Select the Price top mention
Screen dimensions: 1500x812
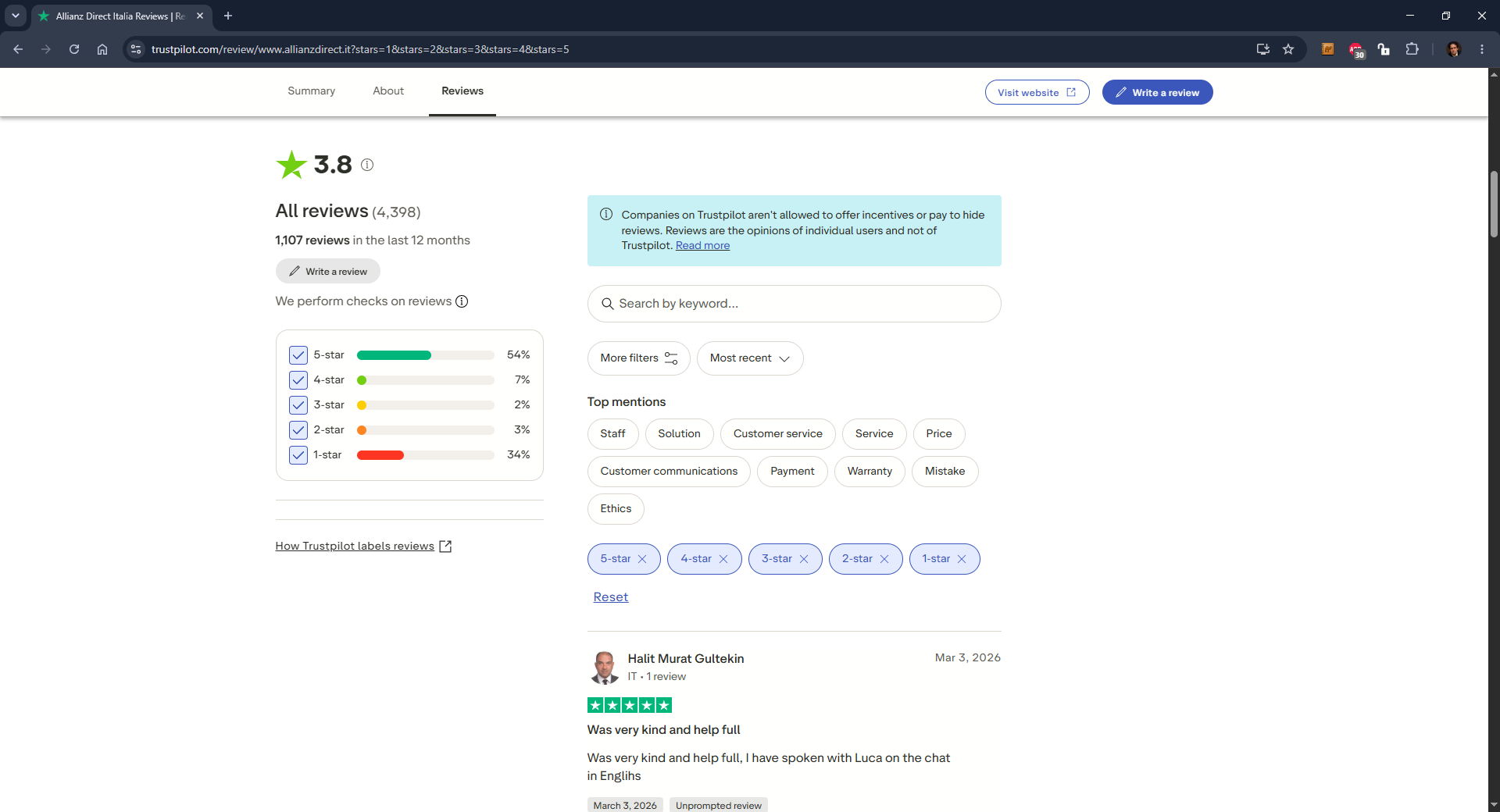pos(938,434)
